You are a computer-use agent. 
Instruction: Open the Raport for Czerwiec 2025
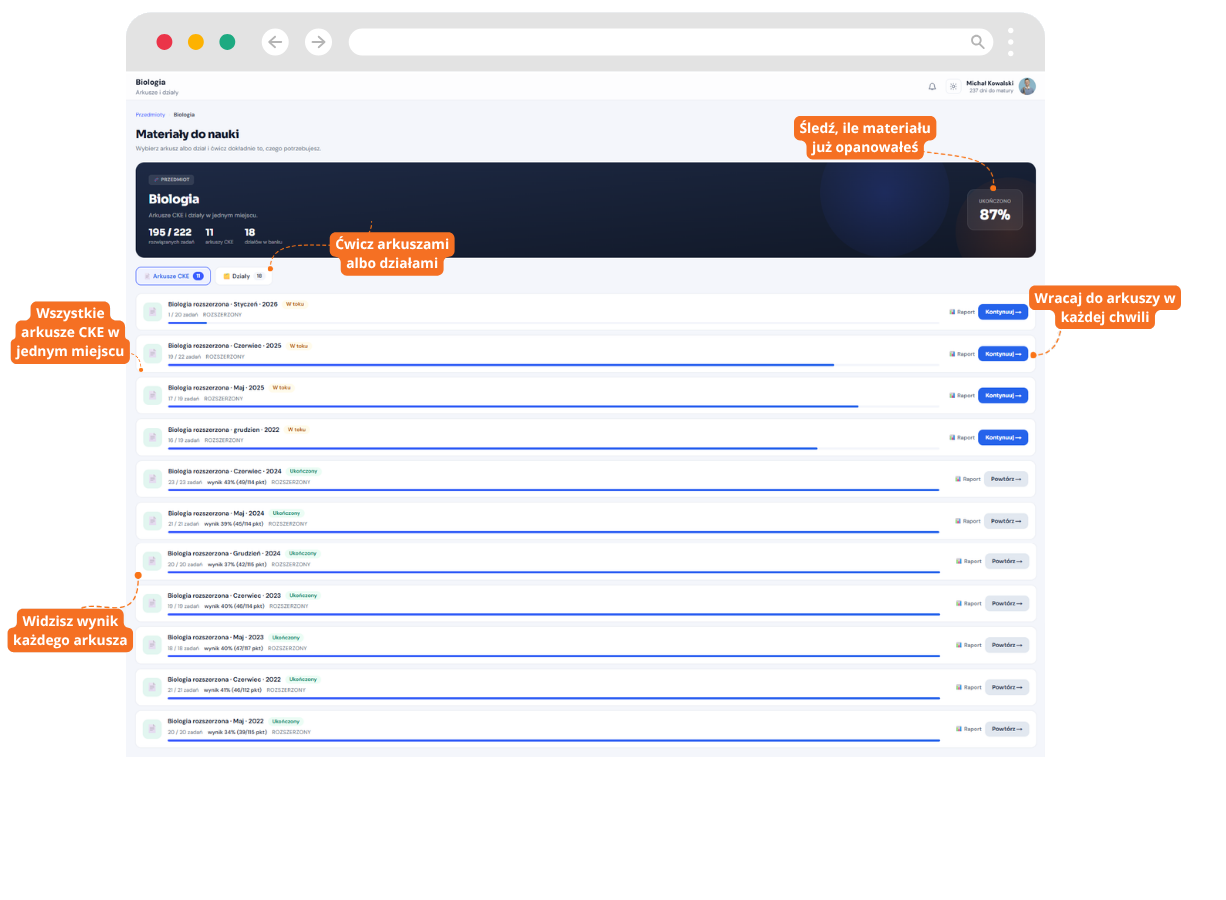pyautogui.click(x=962, y=354)
